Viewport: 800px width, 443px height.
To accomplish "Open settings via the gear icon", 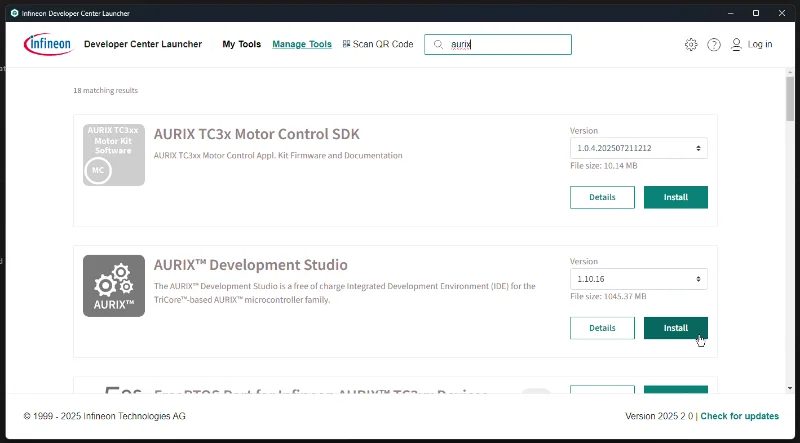I will point(691,45).
